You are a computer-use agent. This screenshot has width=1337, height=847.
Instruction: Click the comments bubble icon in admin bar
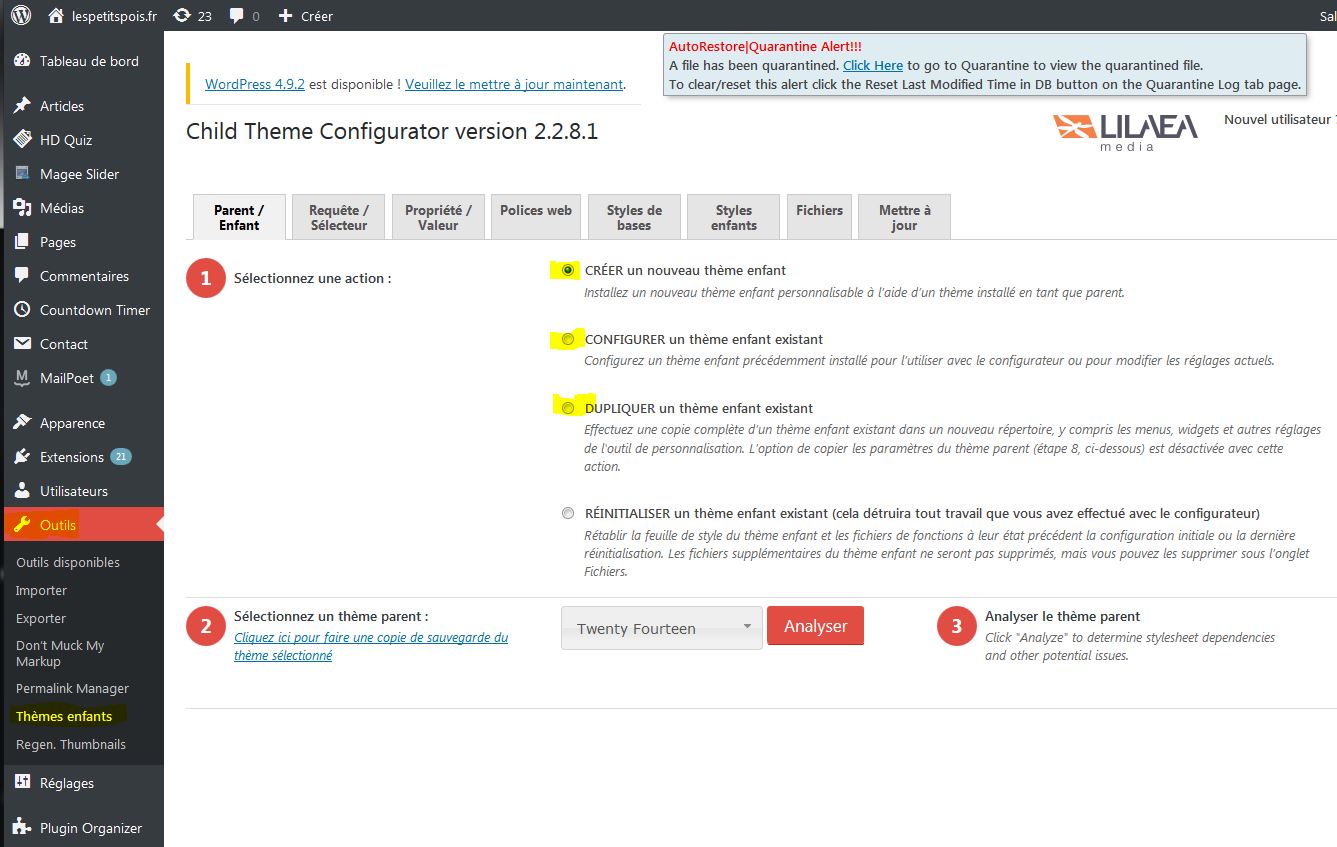coord(237,16)
